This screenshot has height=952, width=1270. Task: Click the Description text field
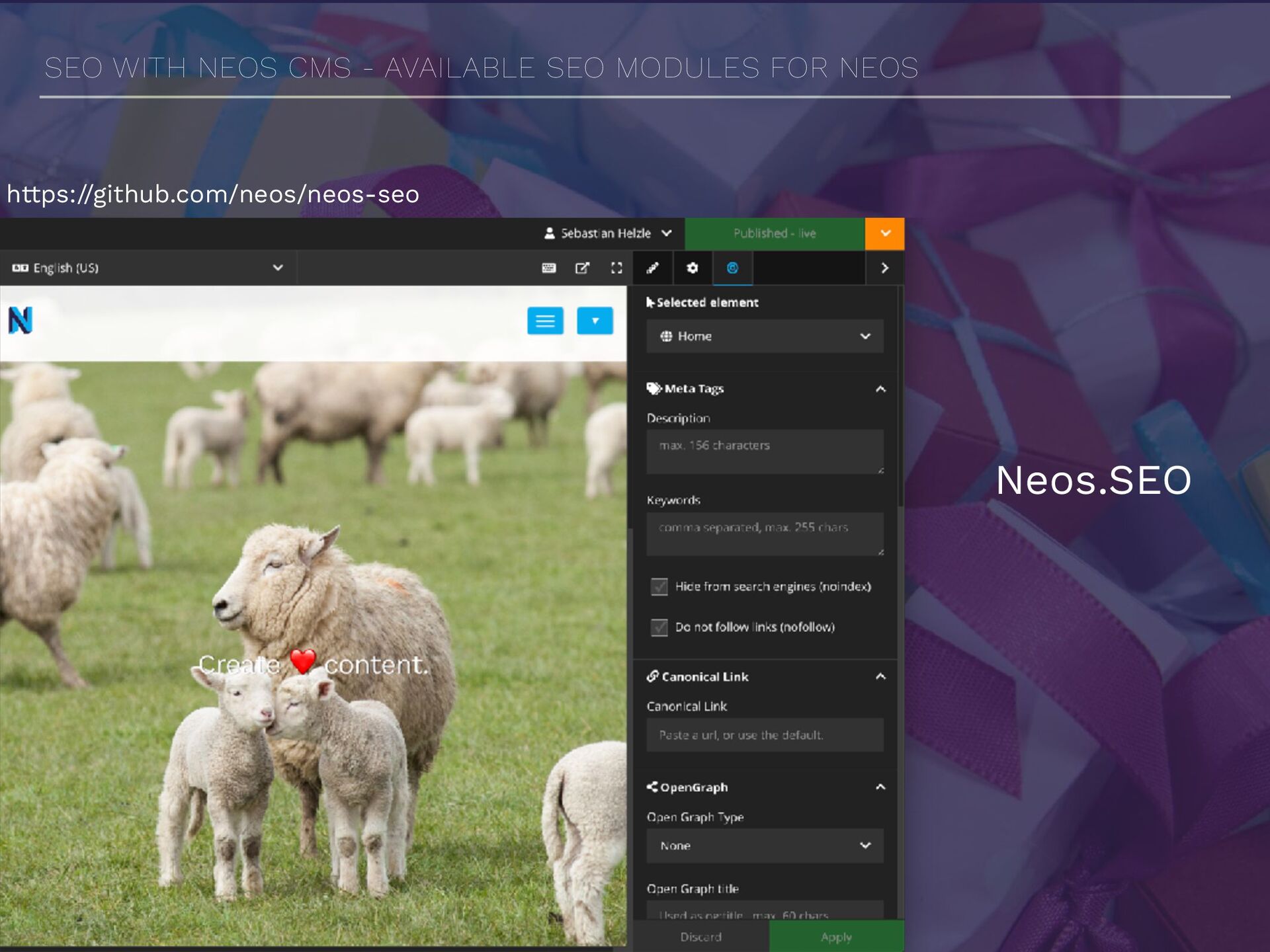pos(765,452)
